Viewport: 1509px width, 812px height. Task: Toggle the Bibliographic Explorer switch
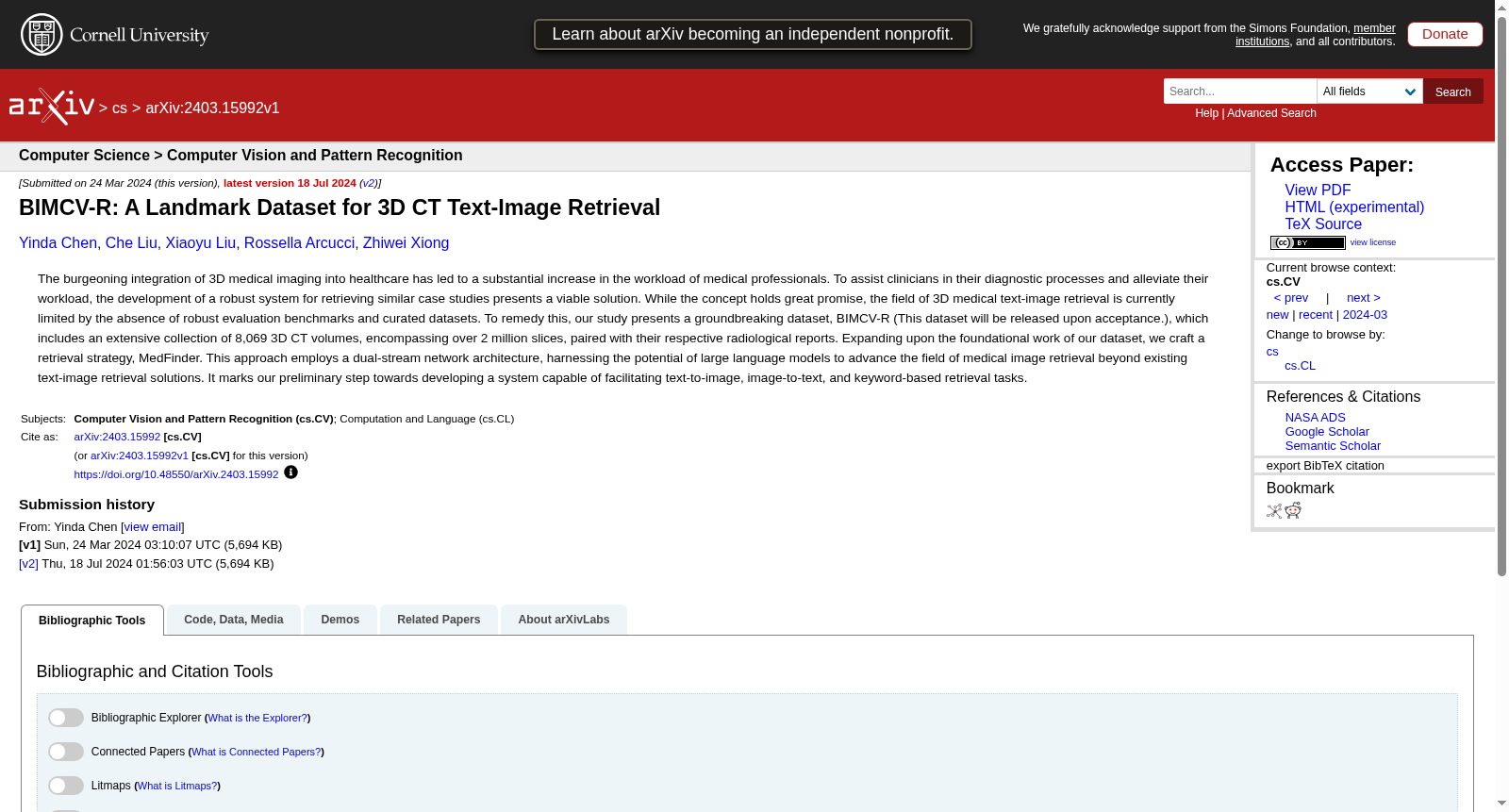(66, 718)
